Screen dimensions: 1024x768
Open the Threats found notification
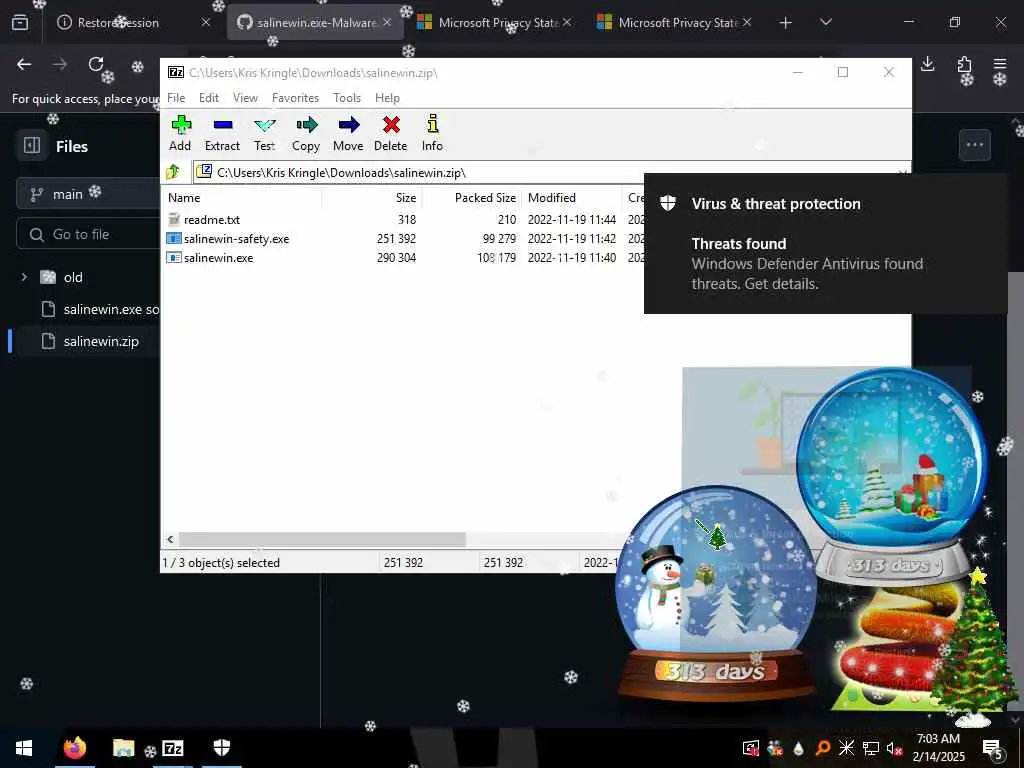pos(825,244)
